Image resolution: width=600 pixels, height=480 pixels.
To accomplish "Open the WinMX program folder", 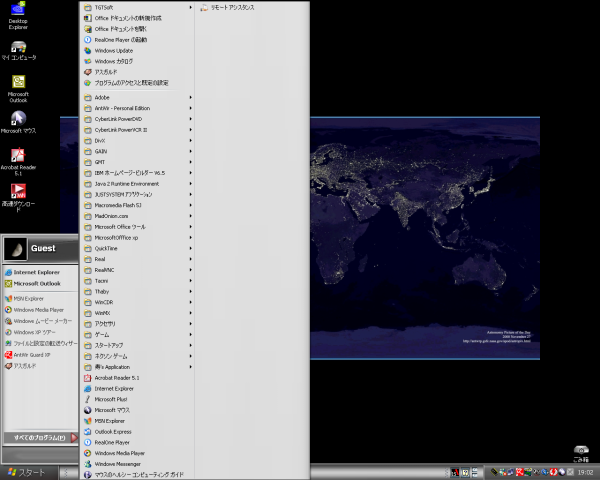I will click(x=138, y=313).
